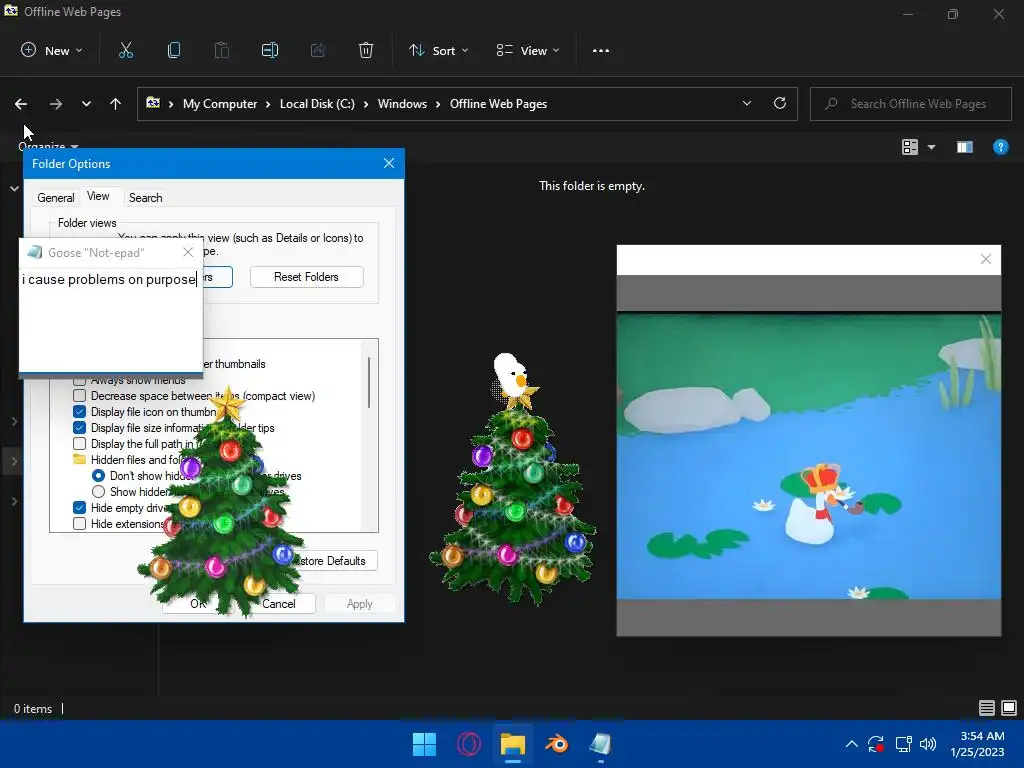
Task: Click the folder icon in address bar
Action: point(153,103)
